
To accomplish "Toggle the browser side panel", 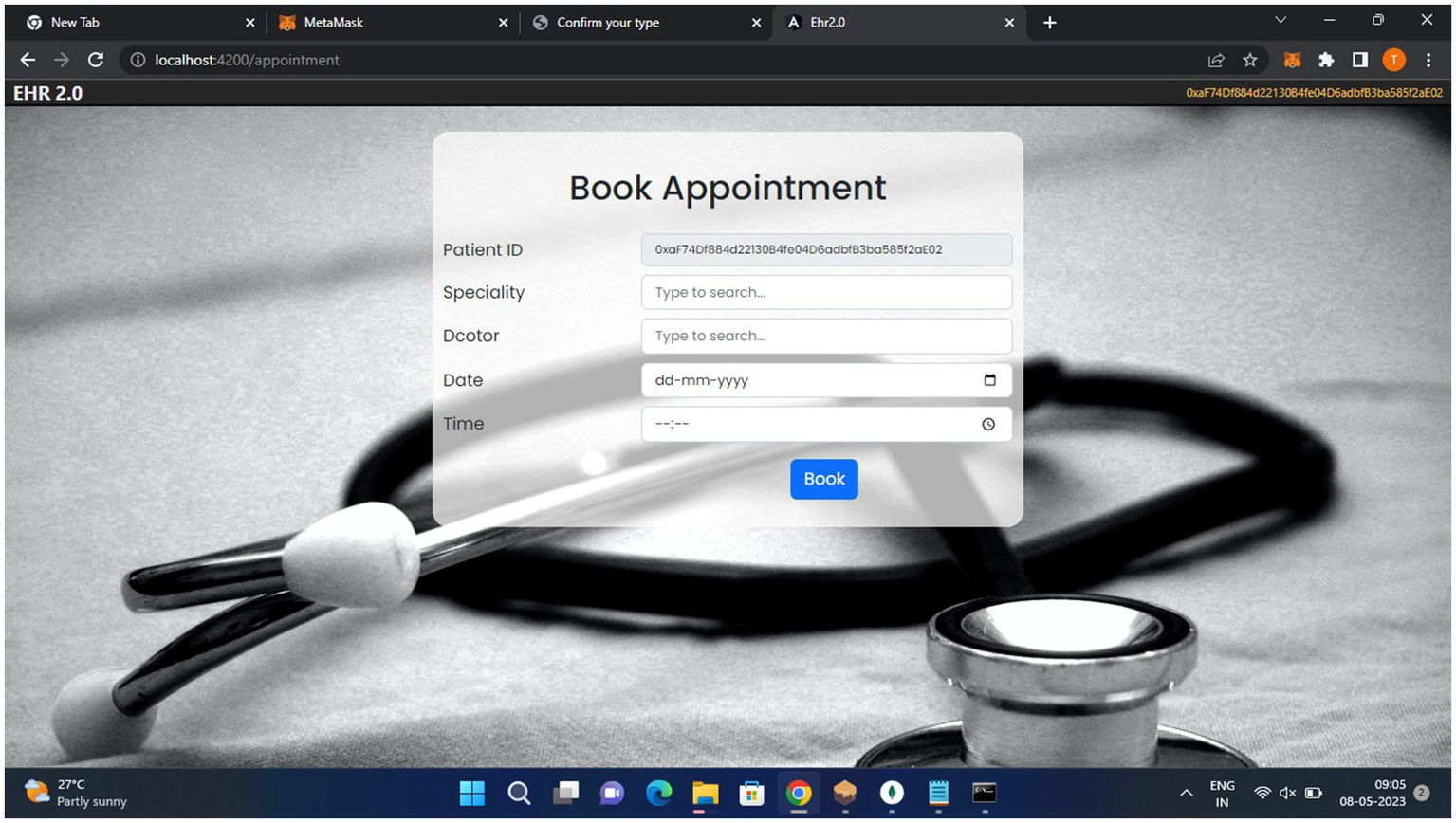I will tap(1360, 60).
